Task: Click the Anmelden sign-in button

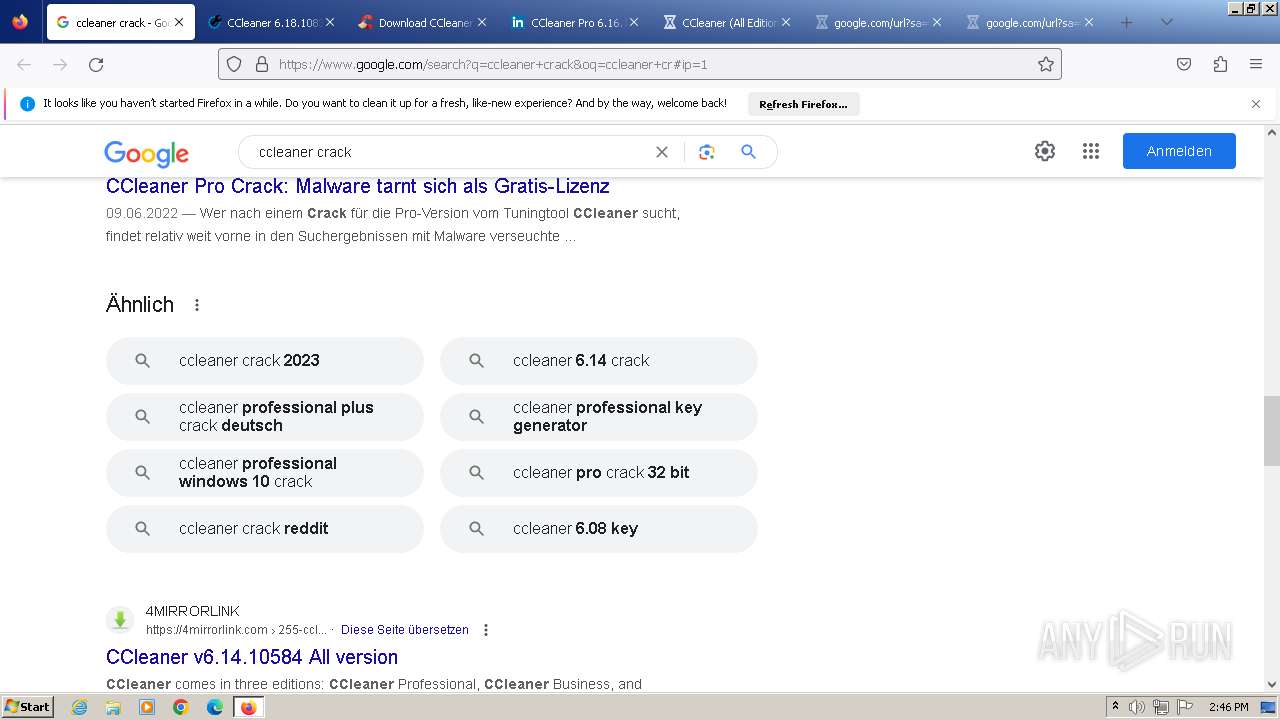Action: (1179, 151)
